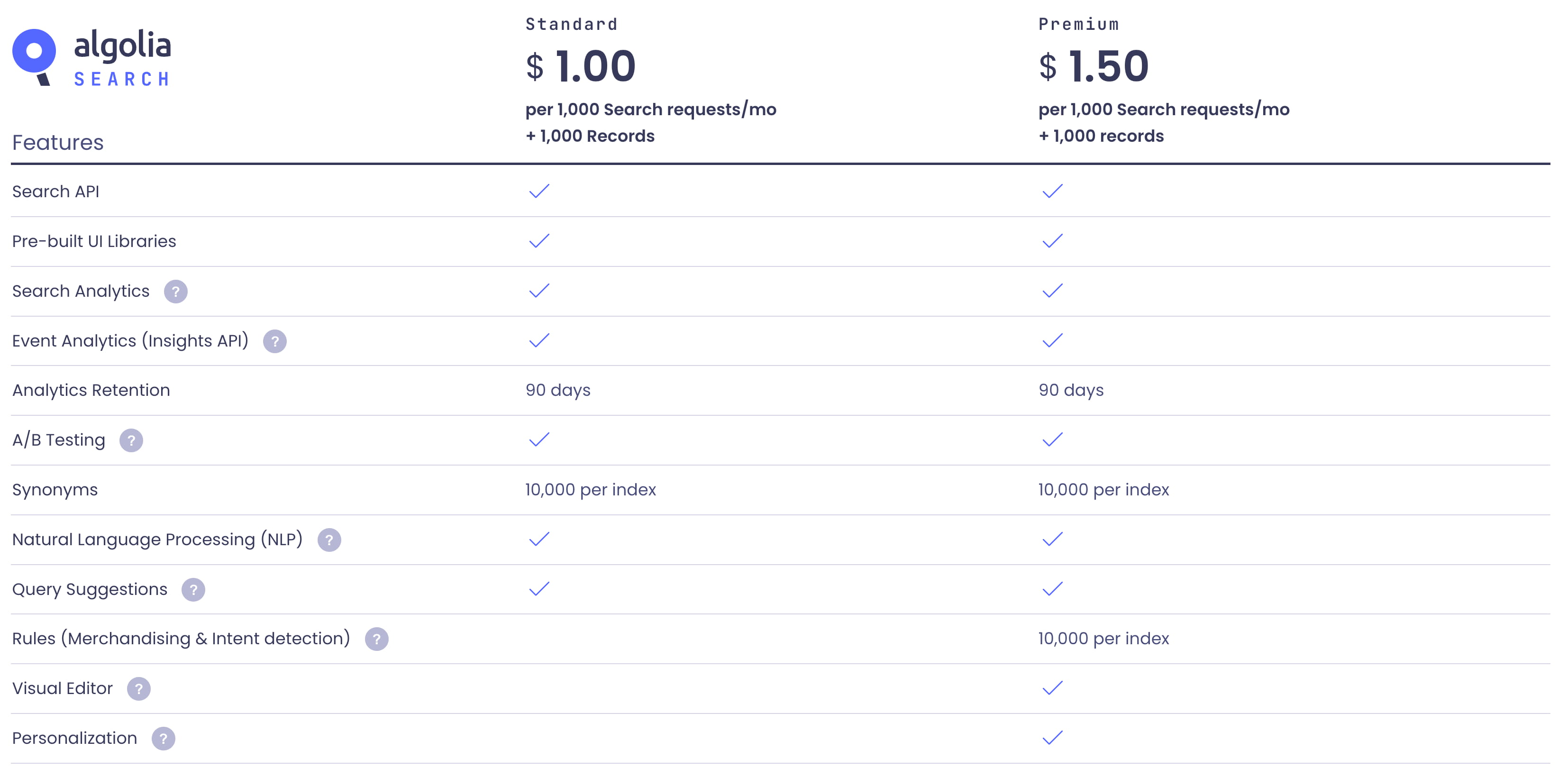
Task: Open the Rules Merchandising help icon
Action: coord(376,639)
